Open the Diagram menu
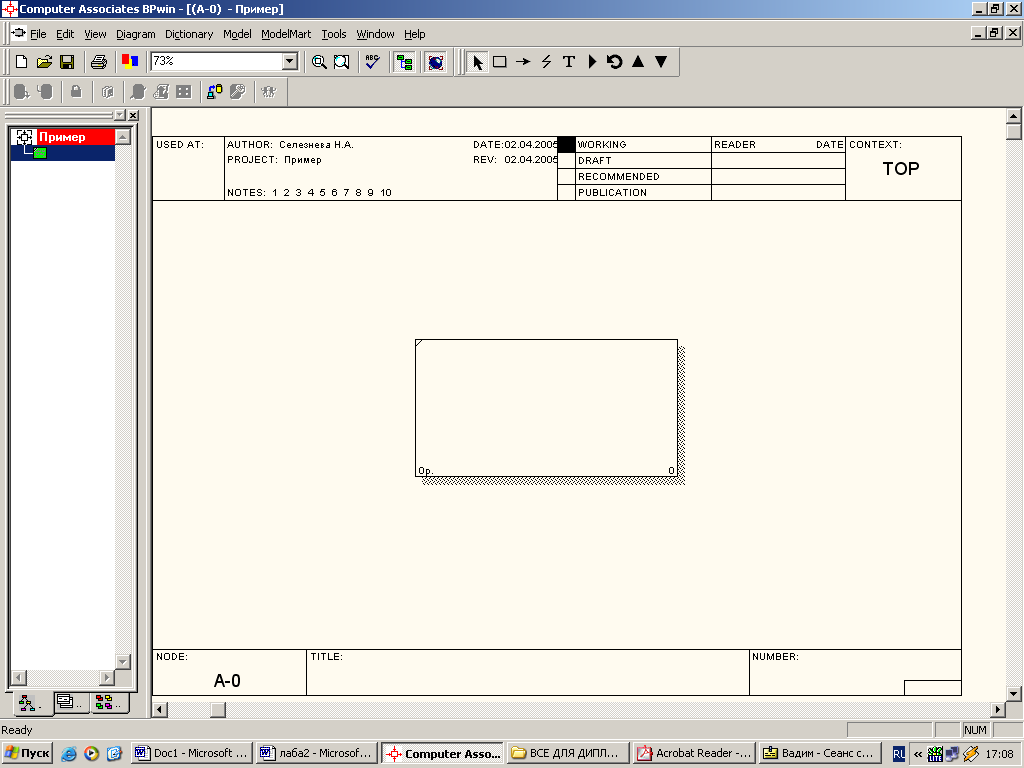 (x=135, y=34)
